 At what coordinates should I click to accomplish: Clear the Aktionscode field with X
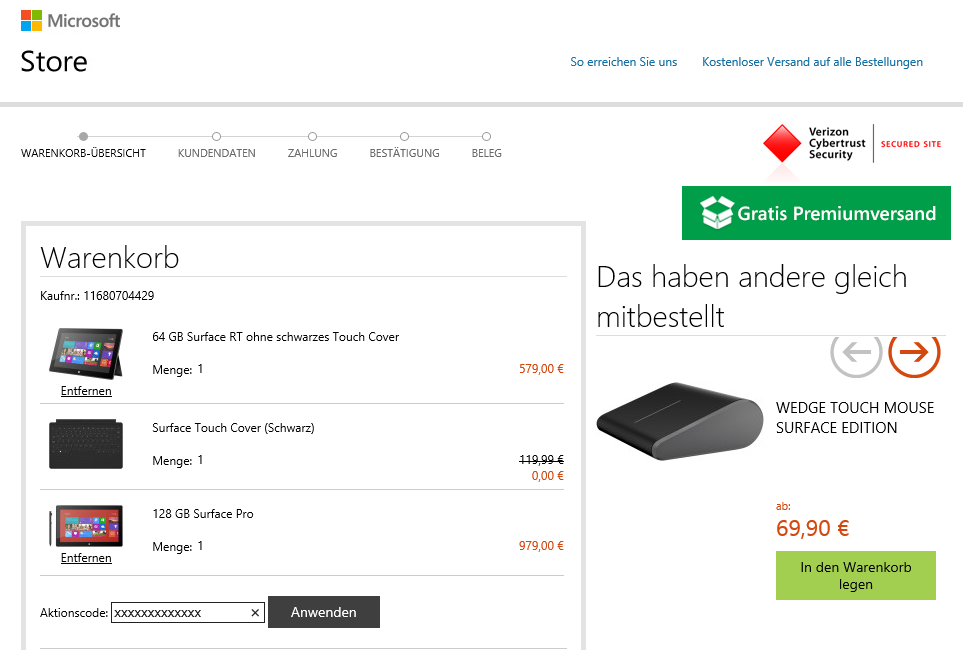pos(255,613)
